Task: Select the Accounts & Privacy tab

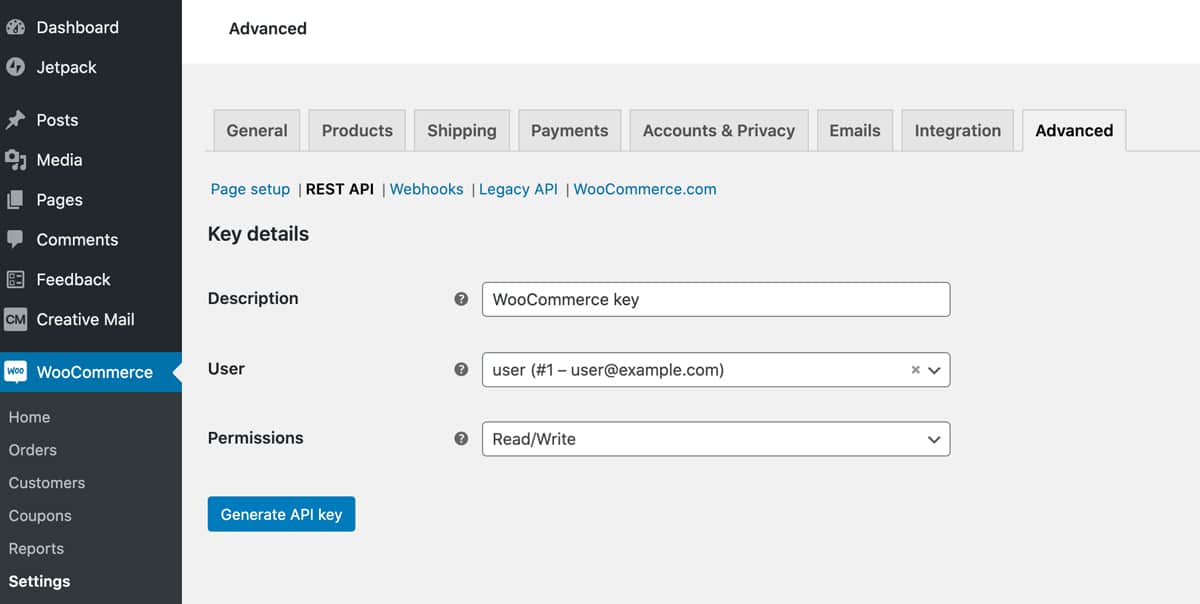Action: (719, 131)
